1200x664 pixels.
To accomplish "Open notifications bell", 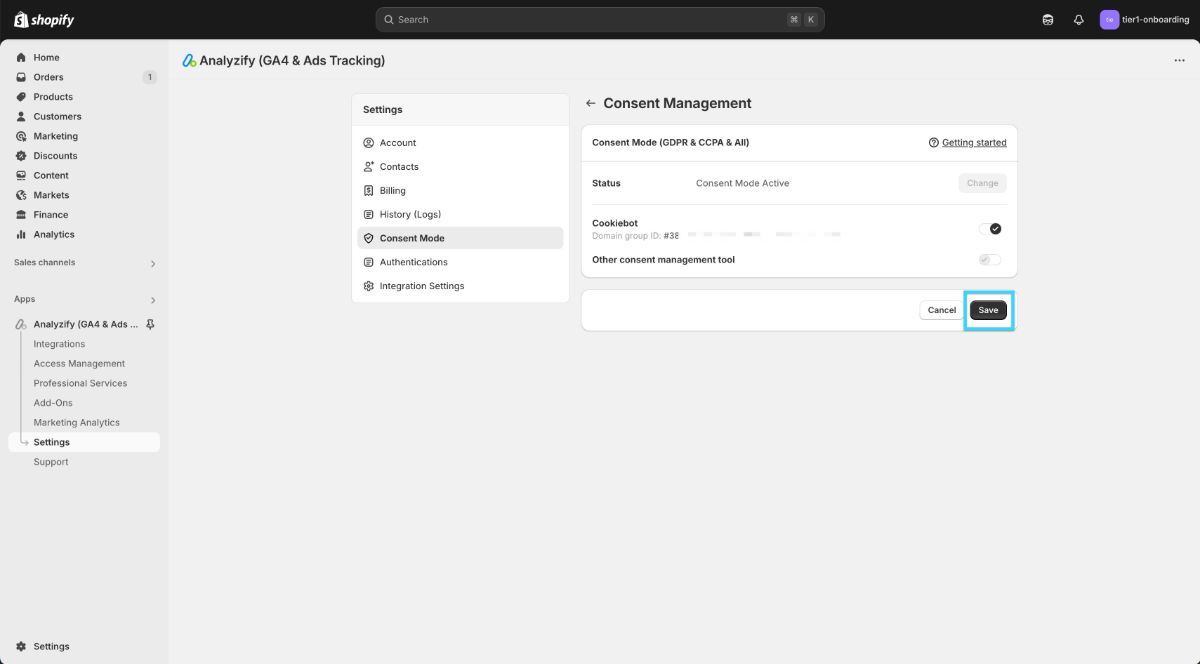I will [x=1079, y=20].
